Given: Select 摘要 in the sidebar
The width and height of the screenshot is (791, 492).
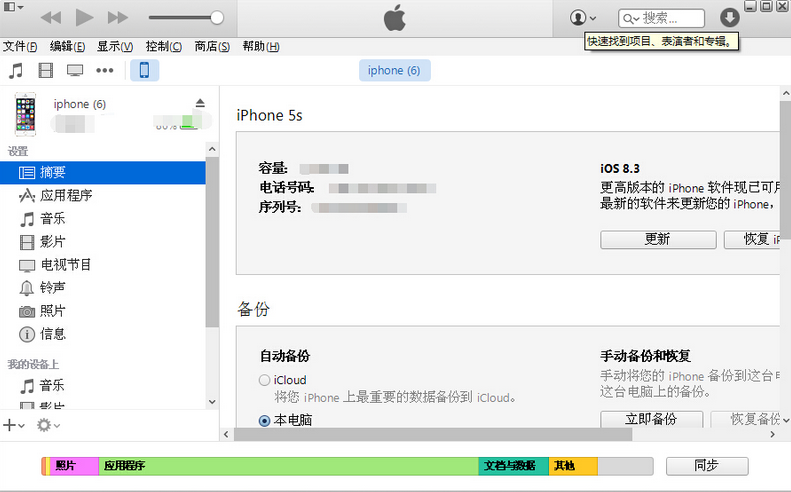Looking at the screenshot, I should (x=103, y=173).
